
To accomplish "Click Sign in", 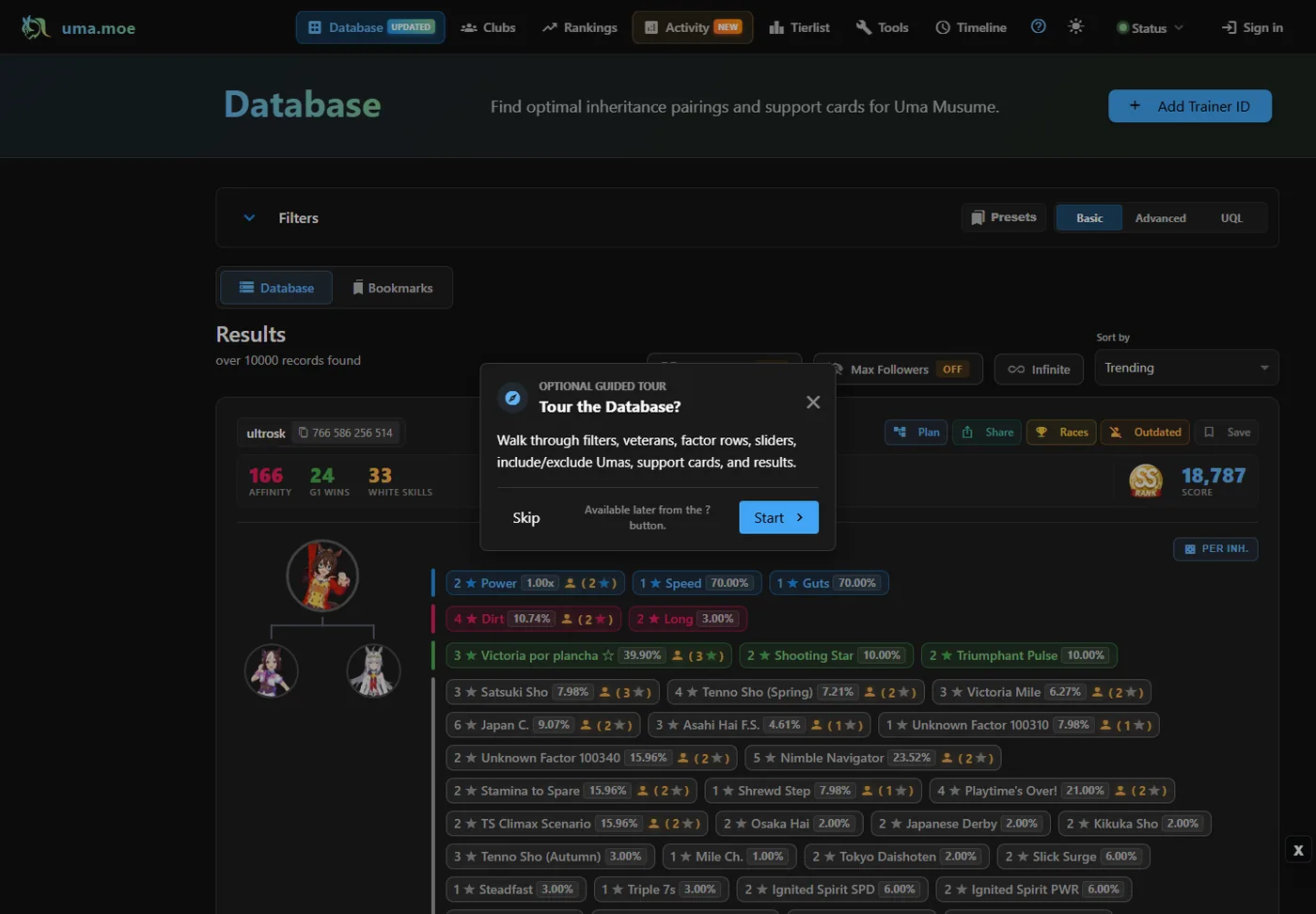I will pos(1252,27).
